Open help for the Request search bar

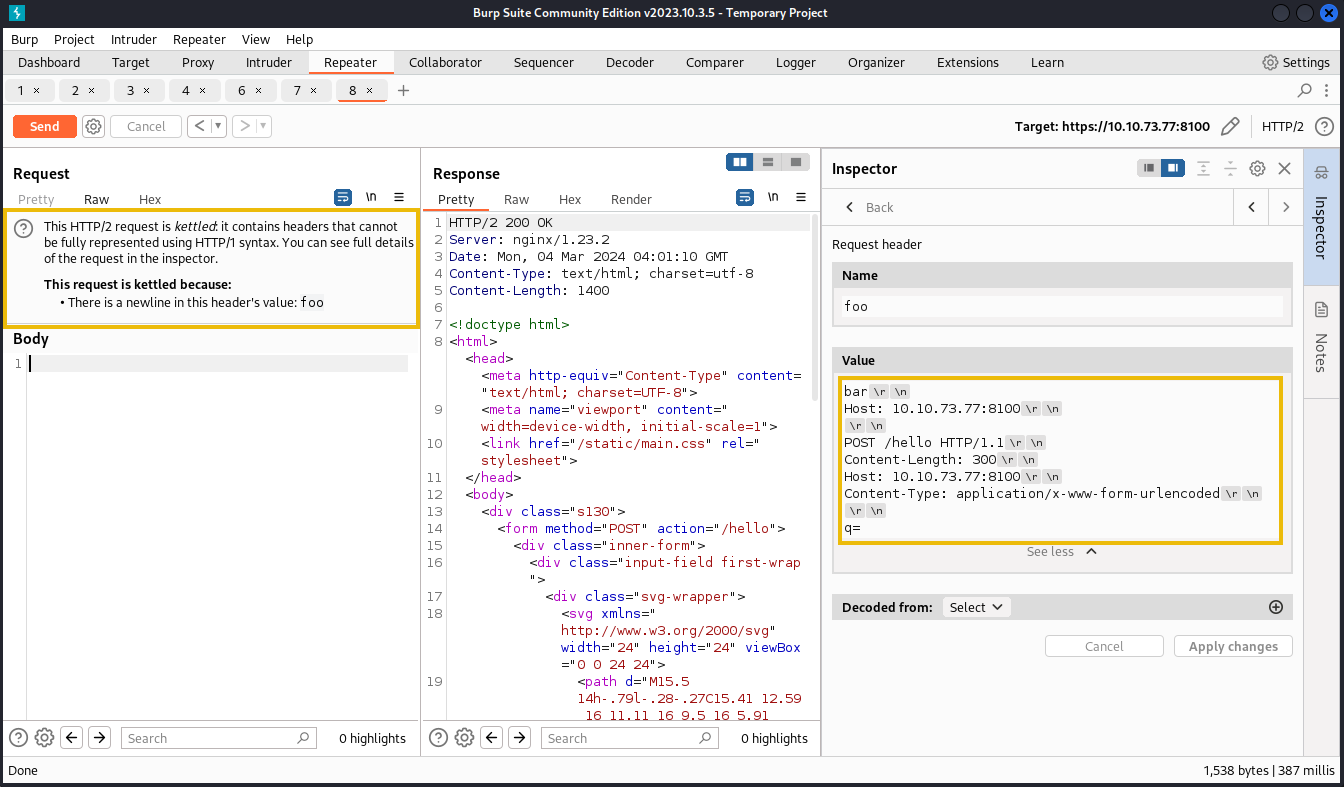coord(18,738)
